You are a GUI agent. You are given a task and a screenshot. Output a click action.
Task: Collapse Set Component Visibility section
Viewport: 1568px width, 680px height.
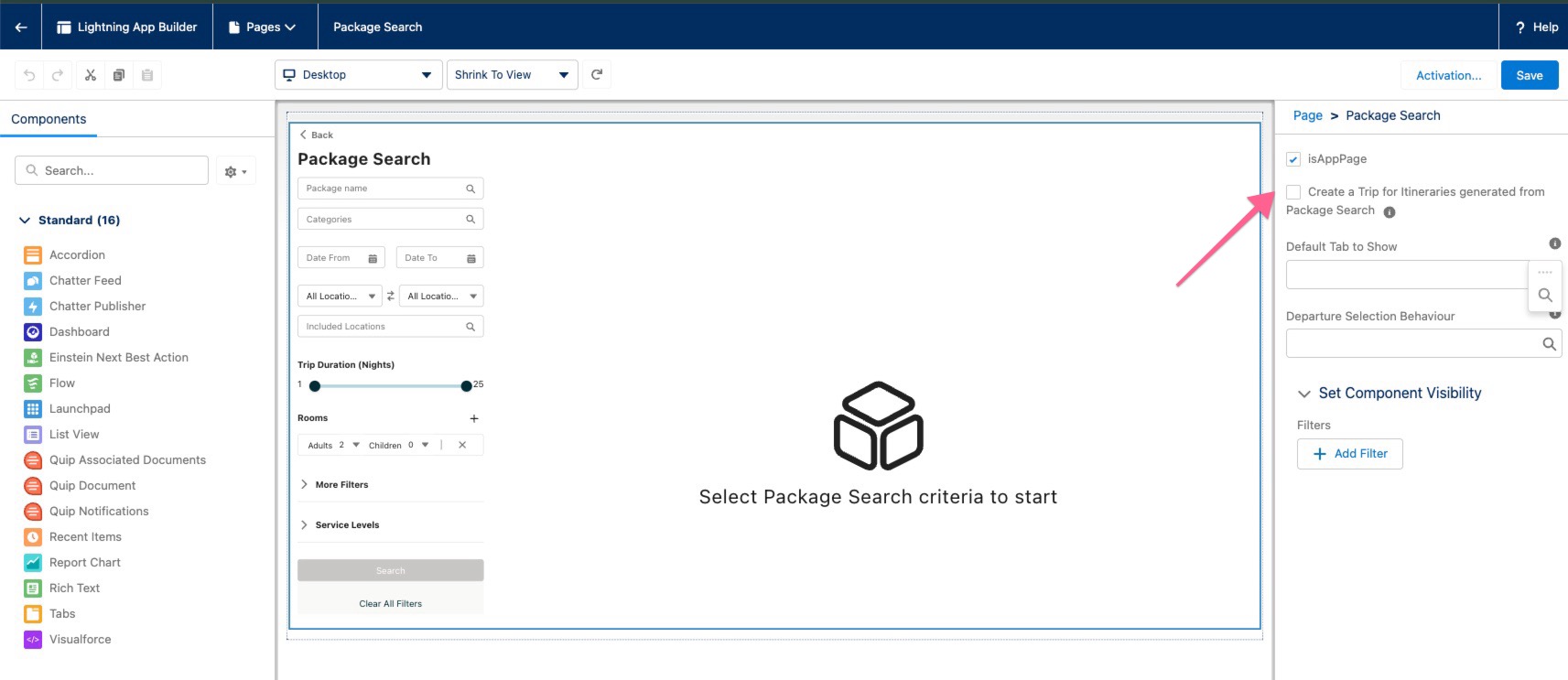click(1304, 394)
